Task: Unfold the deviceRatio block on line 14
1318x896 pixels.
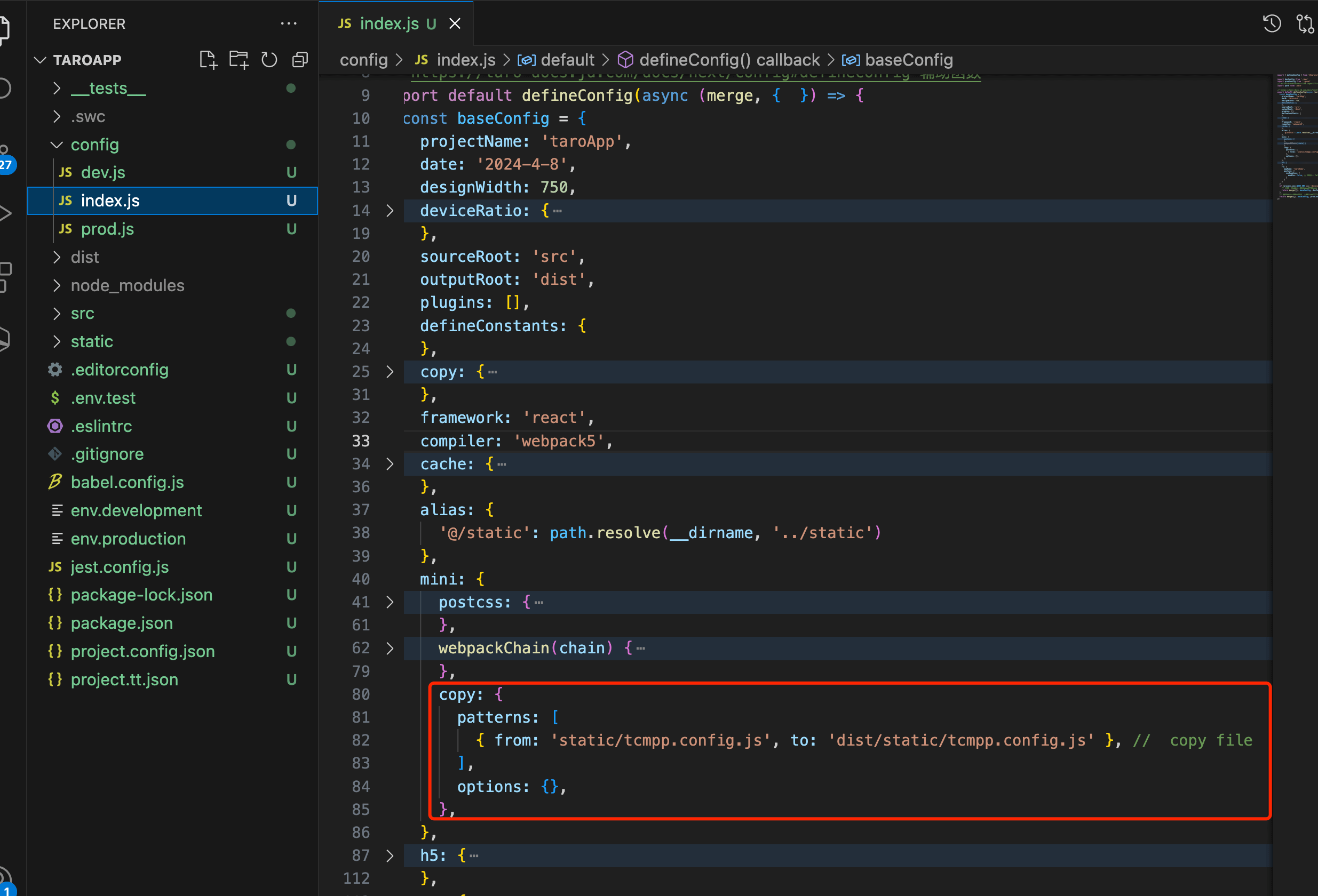Action: tap(390, 211)
